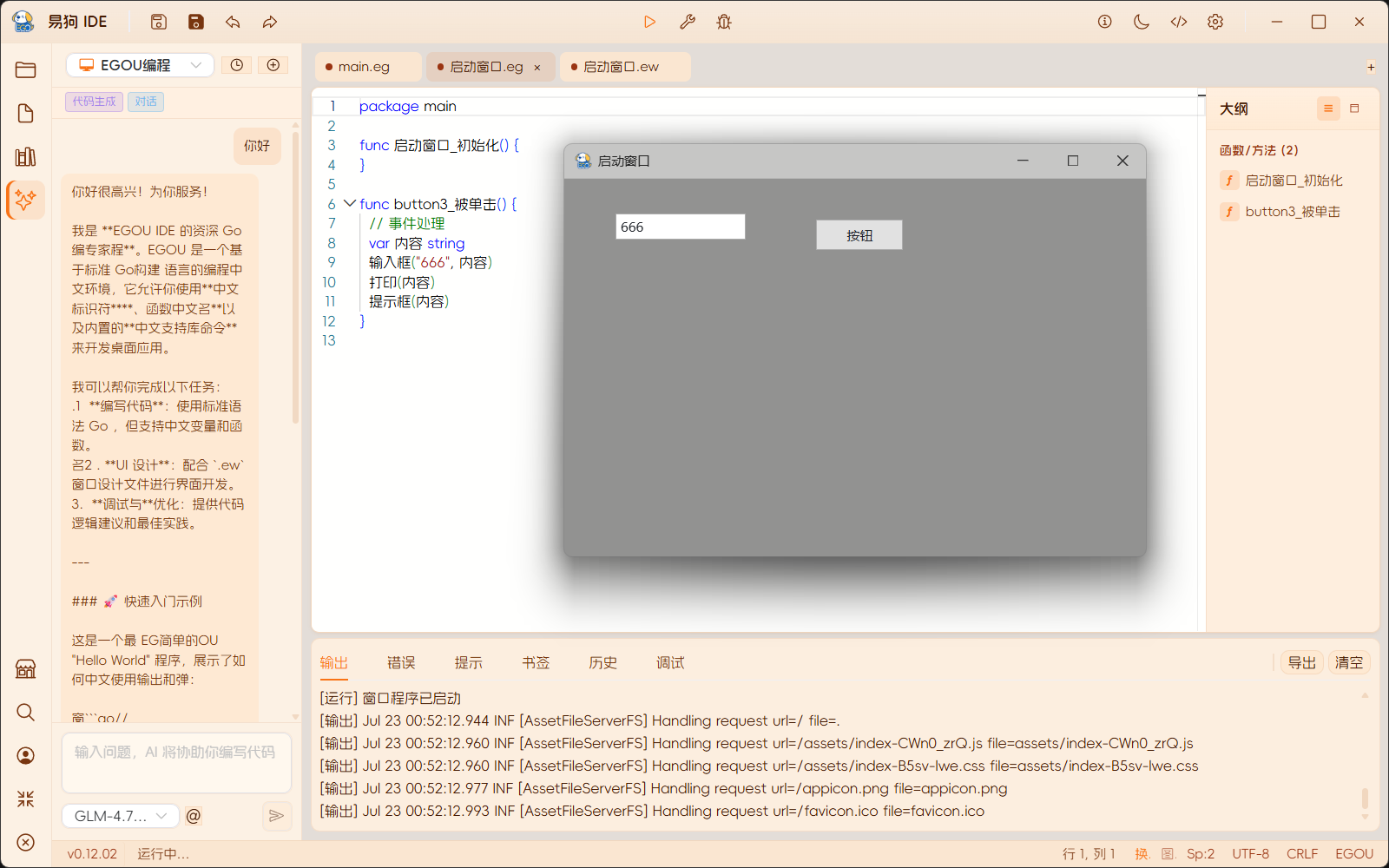Toggle dark mode with the moon icon

pos(1142,22)
